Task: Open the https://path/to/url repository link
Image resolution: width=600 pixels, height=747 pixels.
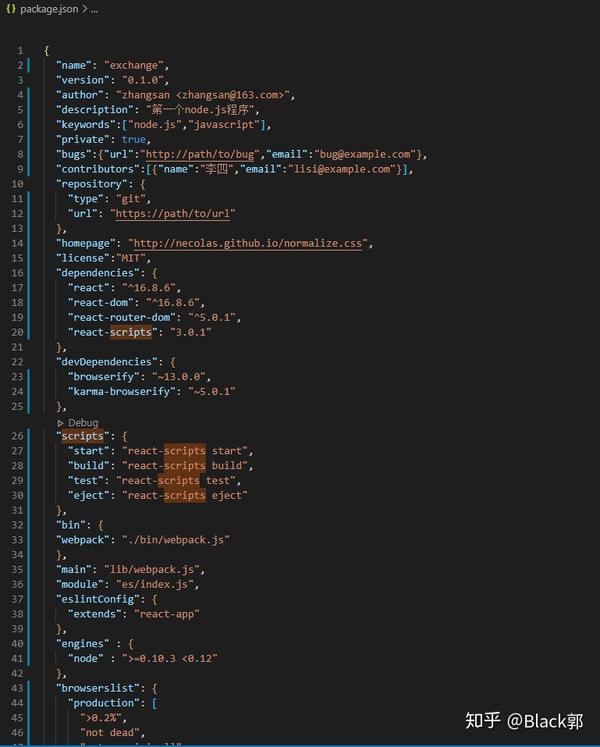Action: [x=173, y=213]
